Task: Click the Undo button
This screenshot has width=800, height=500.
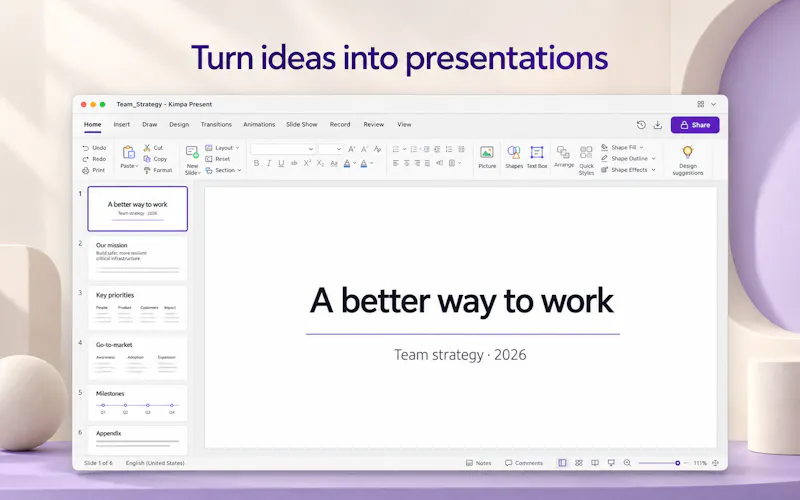Action: coord(94,148)
